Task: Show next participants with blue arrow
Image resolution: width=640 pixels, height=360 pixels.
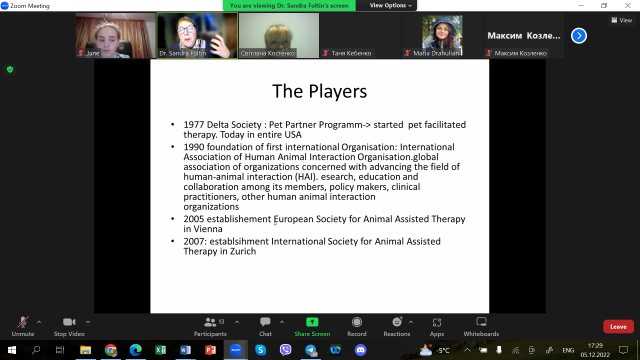Action: 579,36
